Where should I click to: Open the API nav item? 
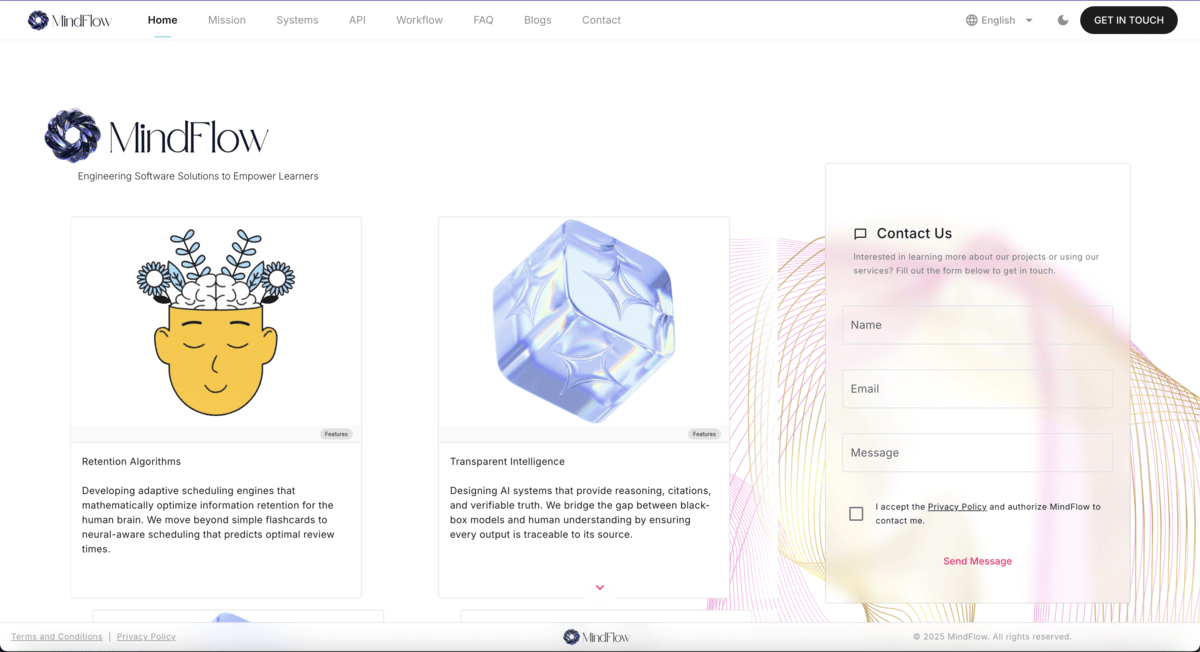[357, 20]
